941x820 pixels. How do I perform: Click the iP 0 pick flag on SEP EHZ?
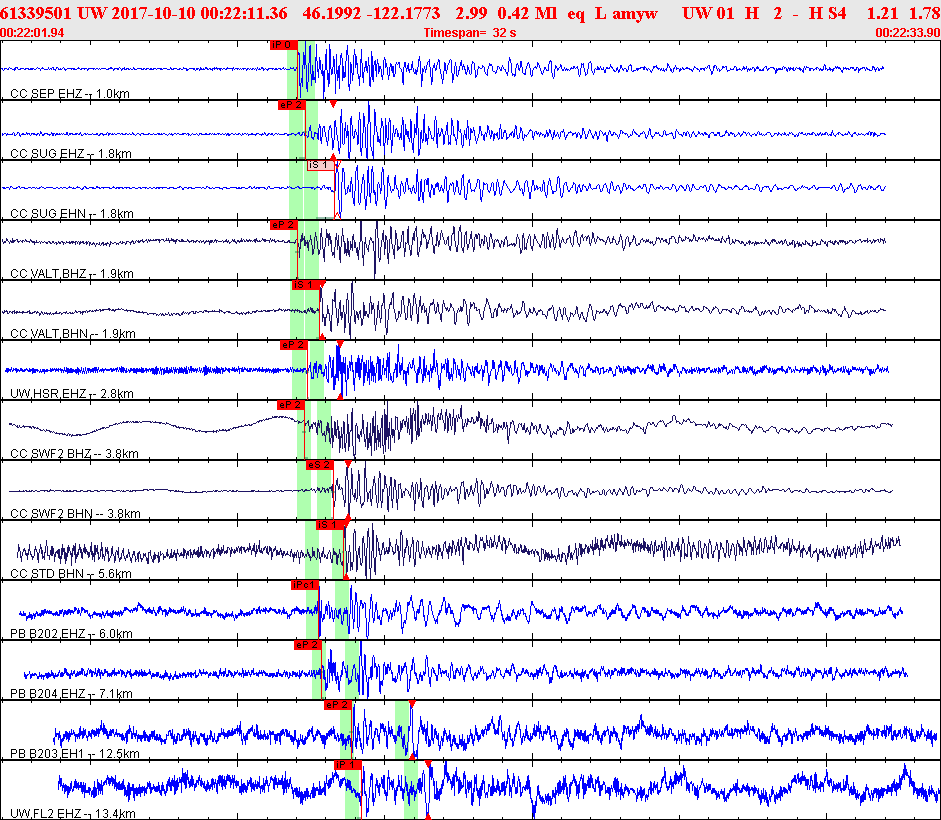pos(283,45)
